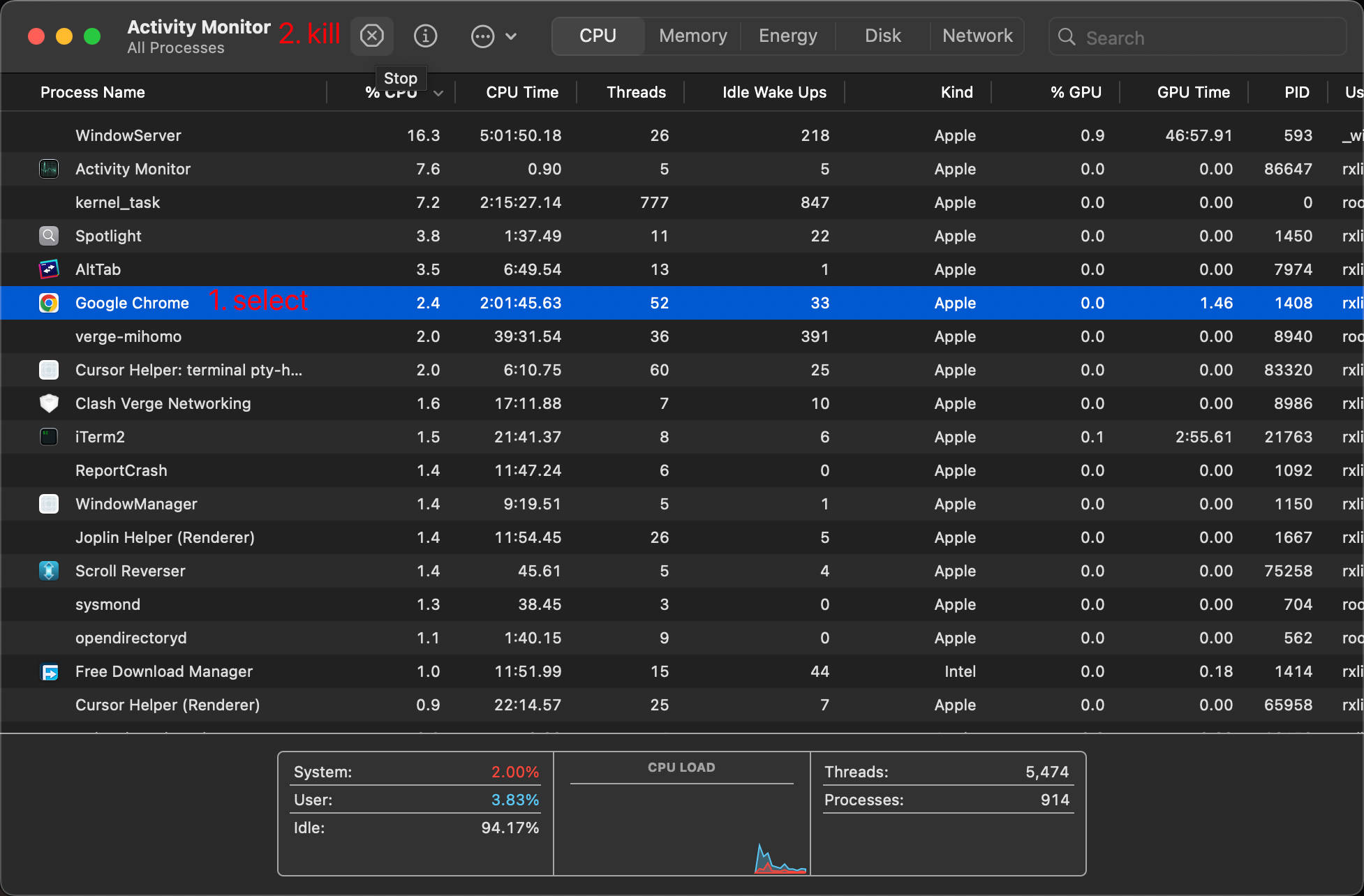Click the Processes total 914

pos(1055,800)
